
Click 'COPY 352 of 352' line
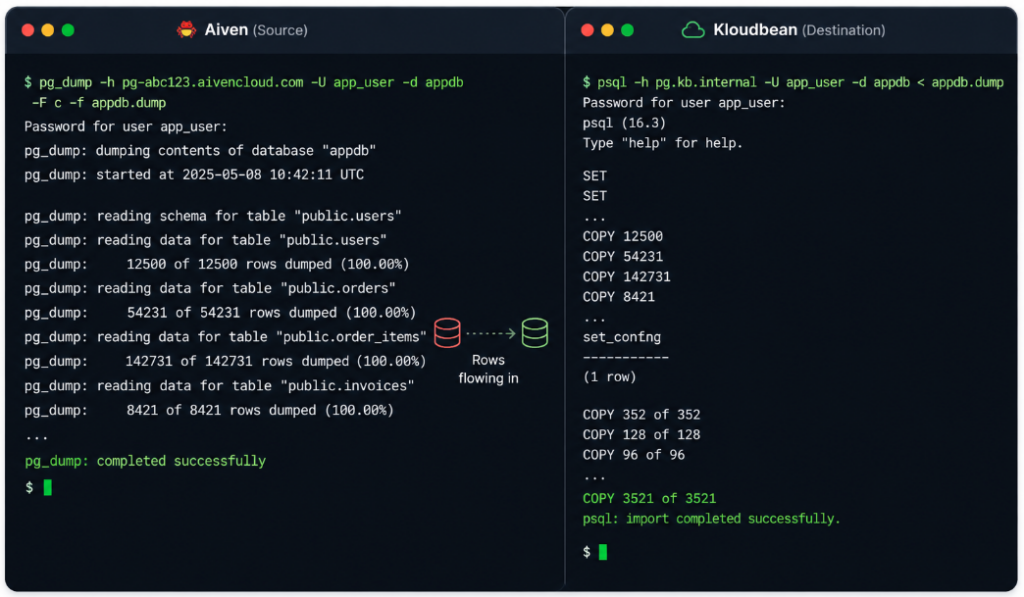click(x=641, y=415)
